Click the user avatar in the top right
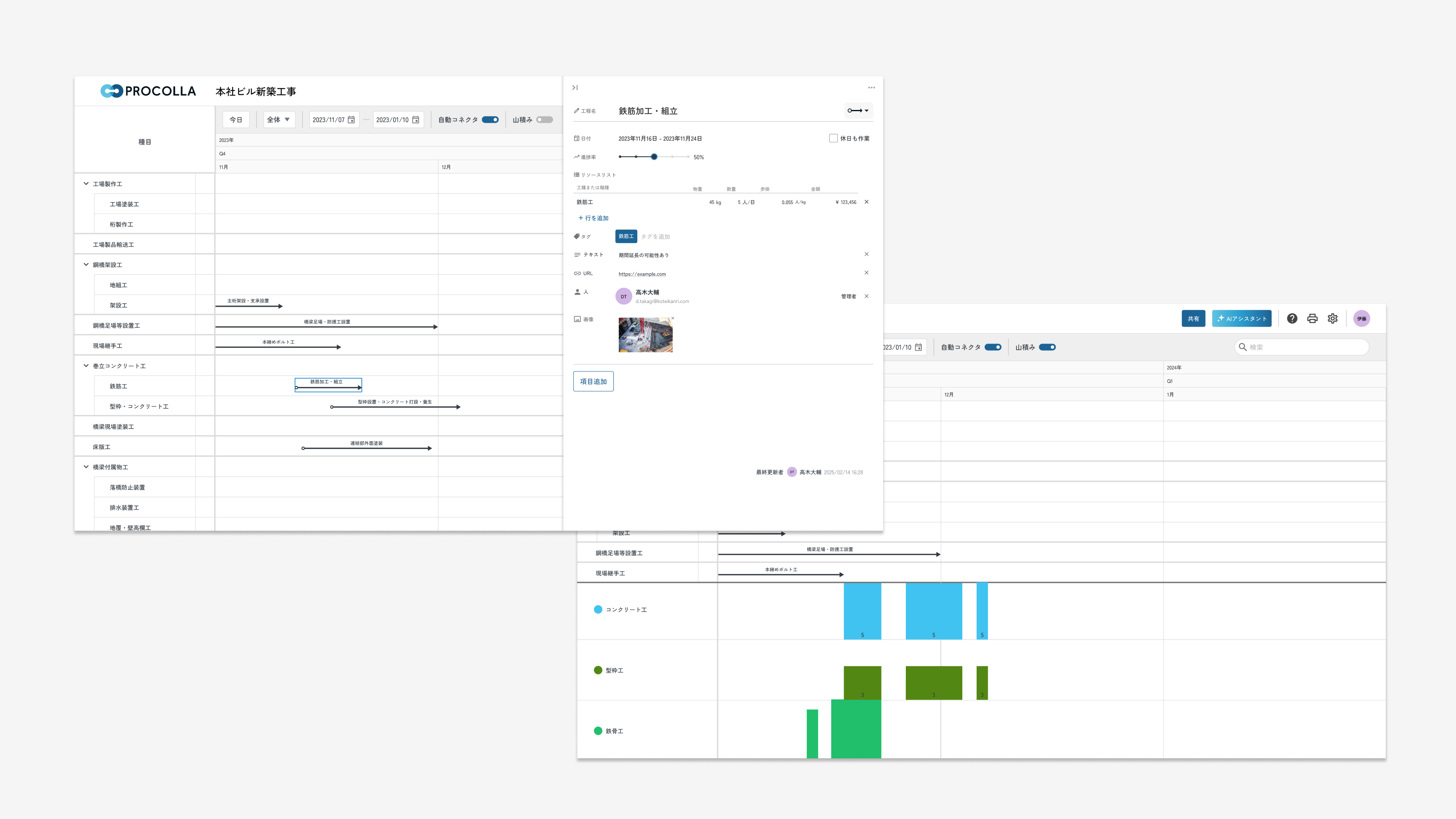The image size is (1456, 819). (1362, 319)
